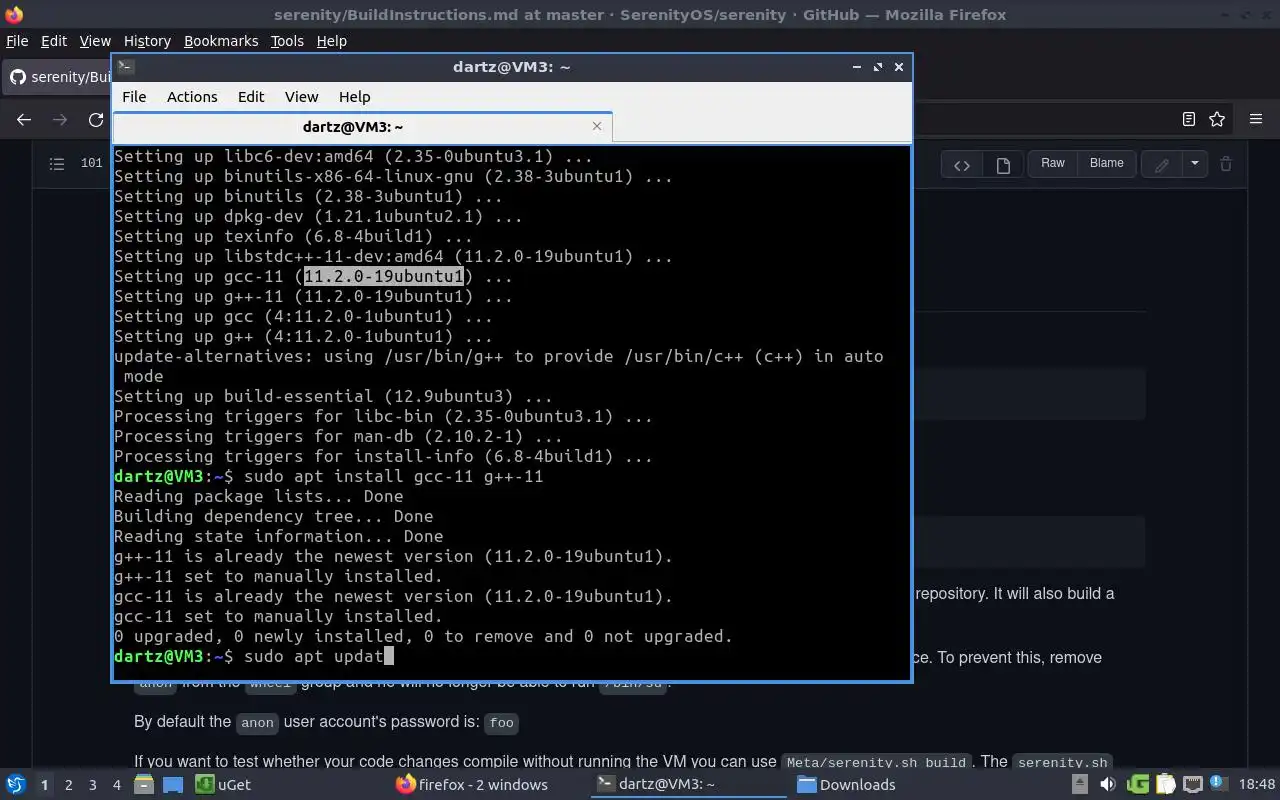Image resolution: width=1280 pixels, height=800 pixels.
Task: Close the dartz@VM3 terminal tab
Action: pyautogui.click(x=597, y=126)
